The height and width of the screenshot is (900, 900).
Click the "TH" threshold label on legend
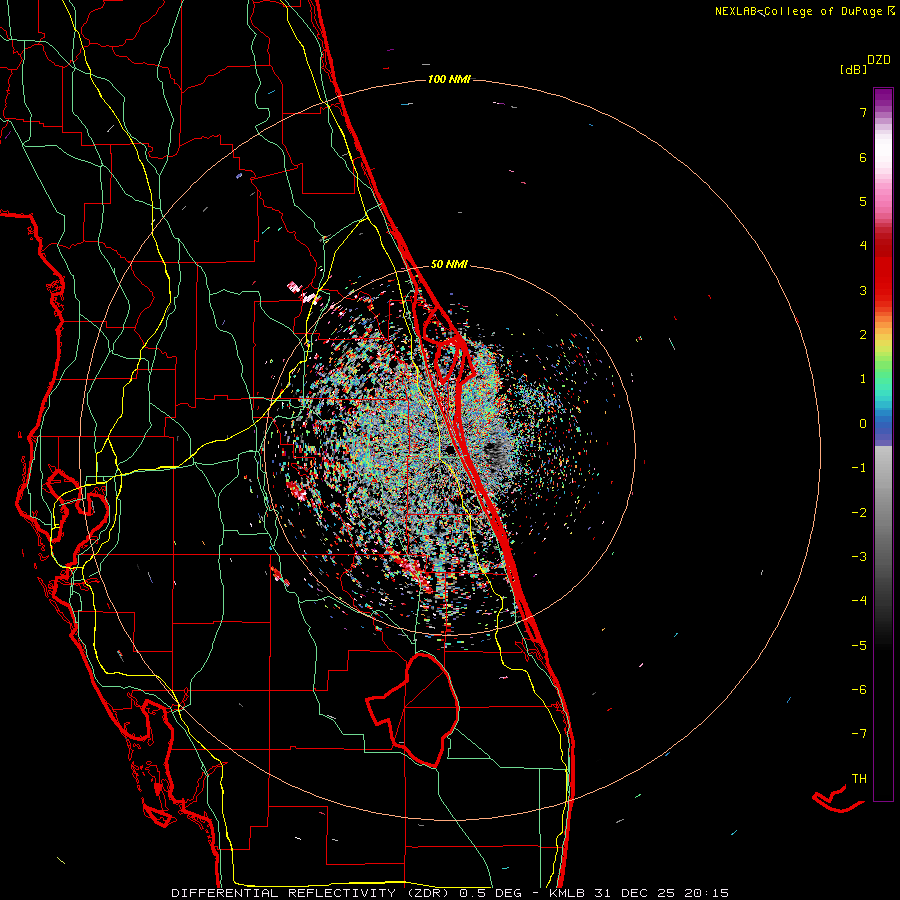pyautogui.click(x=859, y=779)
